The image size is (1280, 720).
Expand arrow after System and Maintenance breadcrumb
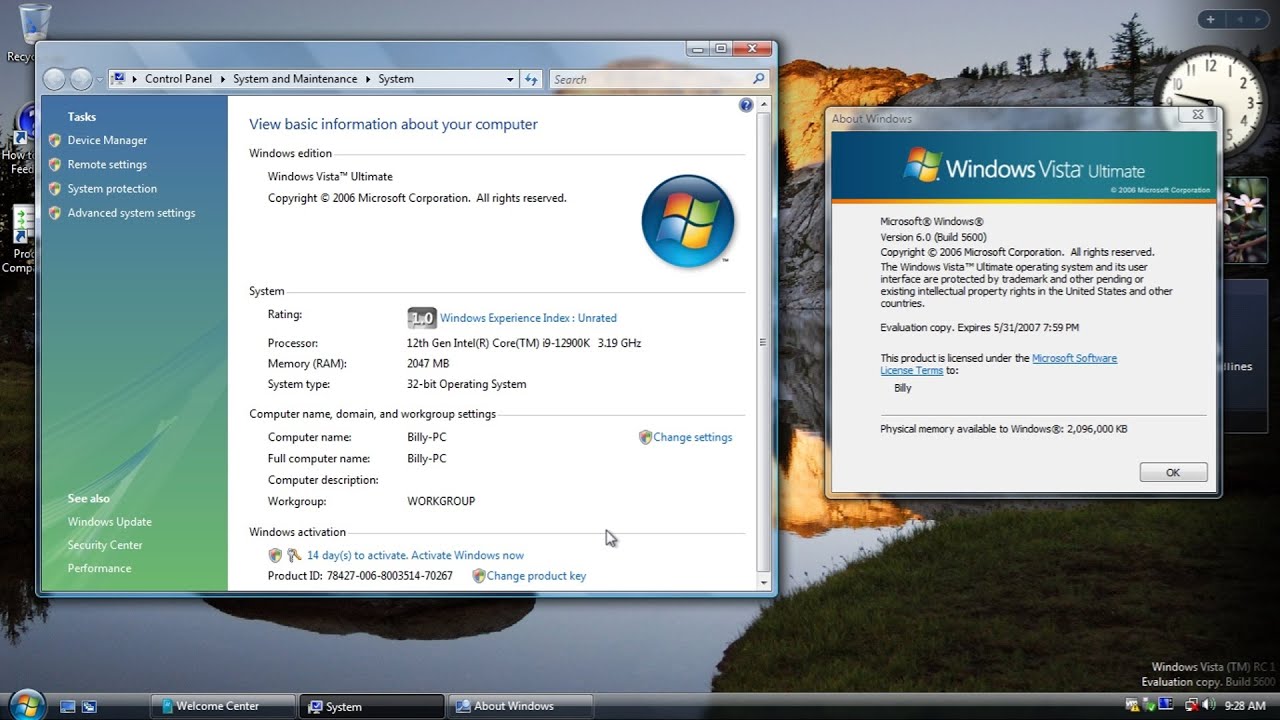click(x=368, y=79)
